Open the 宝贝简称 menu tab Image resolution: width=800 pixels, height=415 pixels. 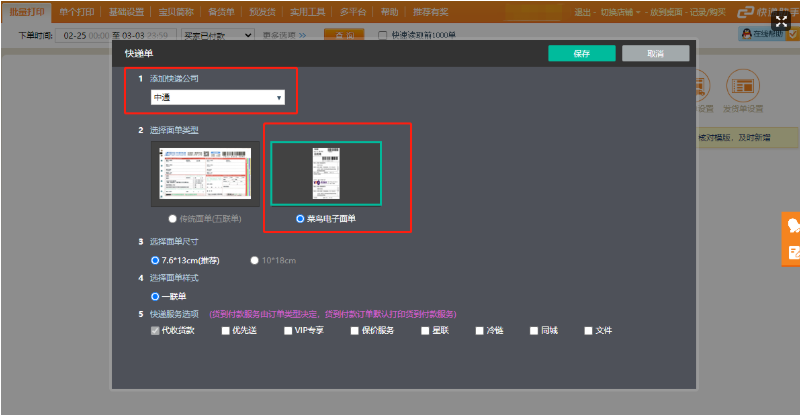[x=176, y=12]
